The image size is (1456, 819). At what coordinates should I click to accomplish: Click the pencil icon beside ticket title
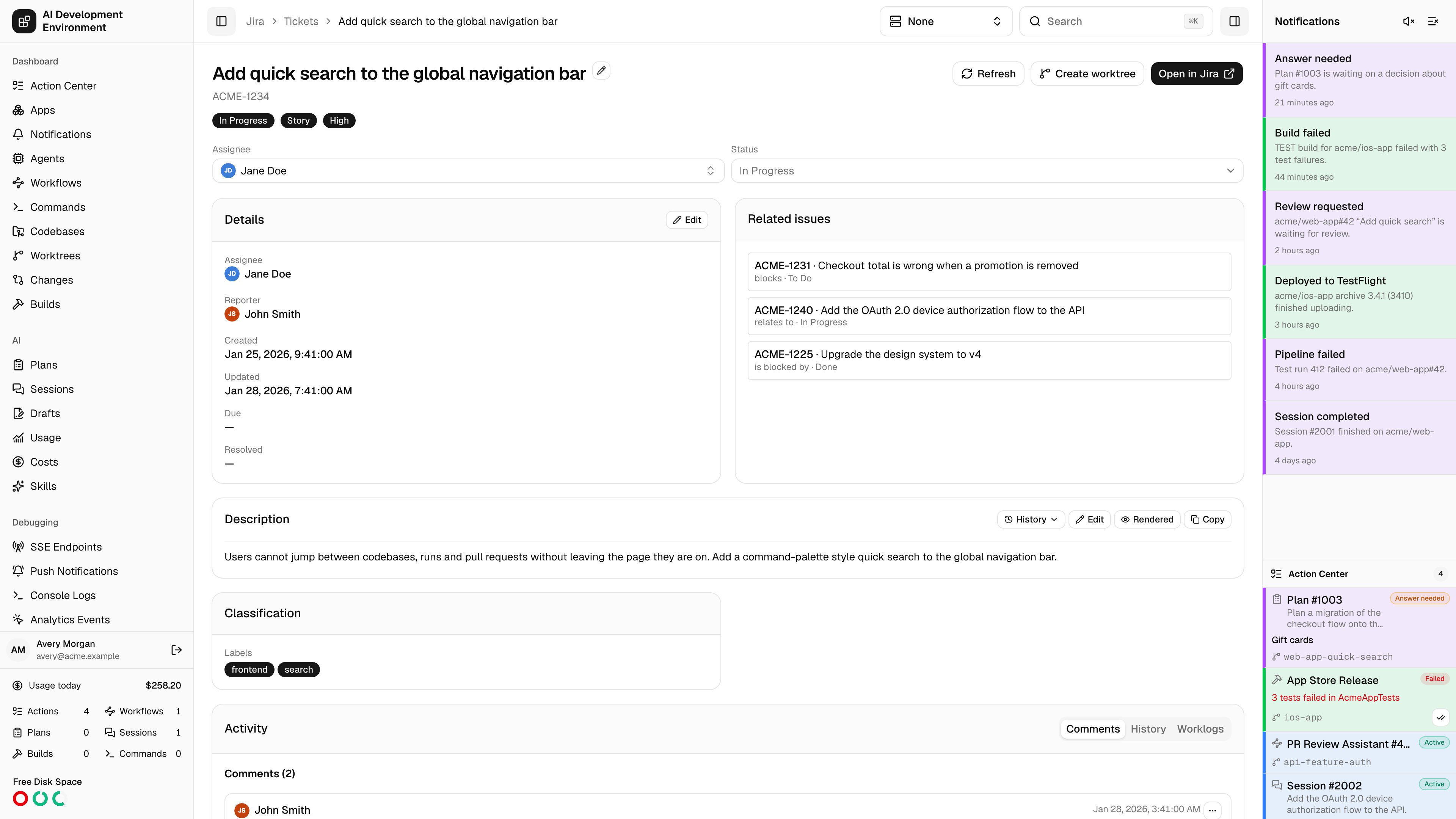(x=601, y=71)
